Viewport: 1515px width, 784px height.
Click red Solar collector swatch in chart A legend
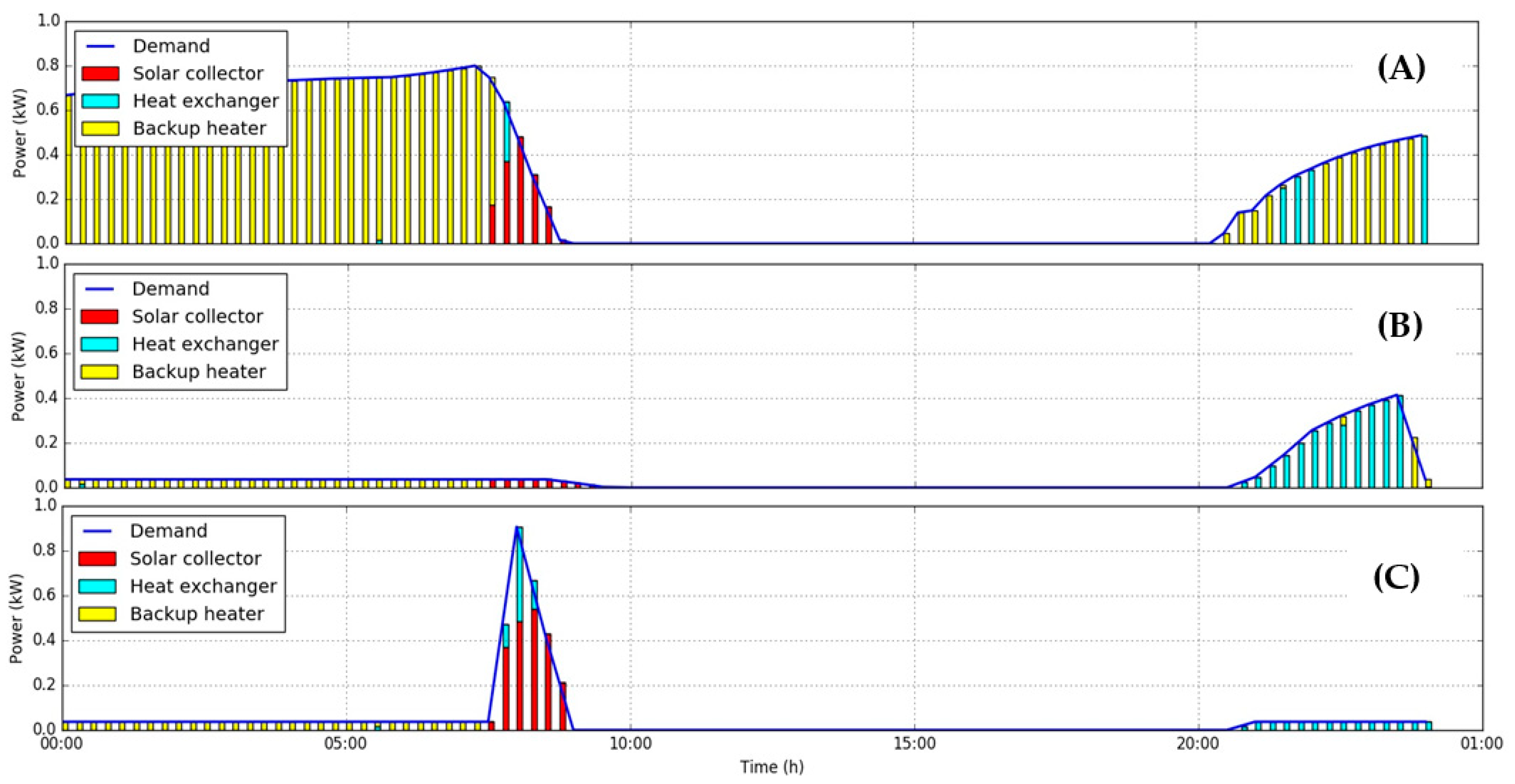tap(100, 74)
